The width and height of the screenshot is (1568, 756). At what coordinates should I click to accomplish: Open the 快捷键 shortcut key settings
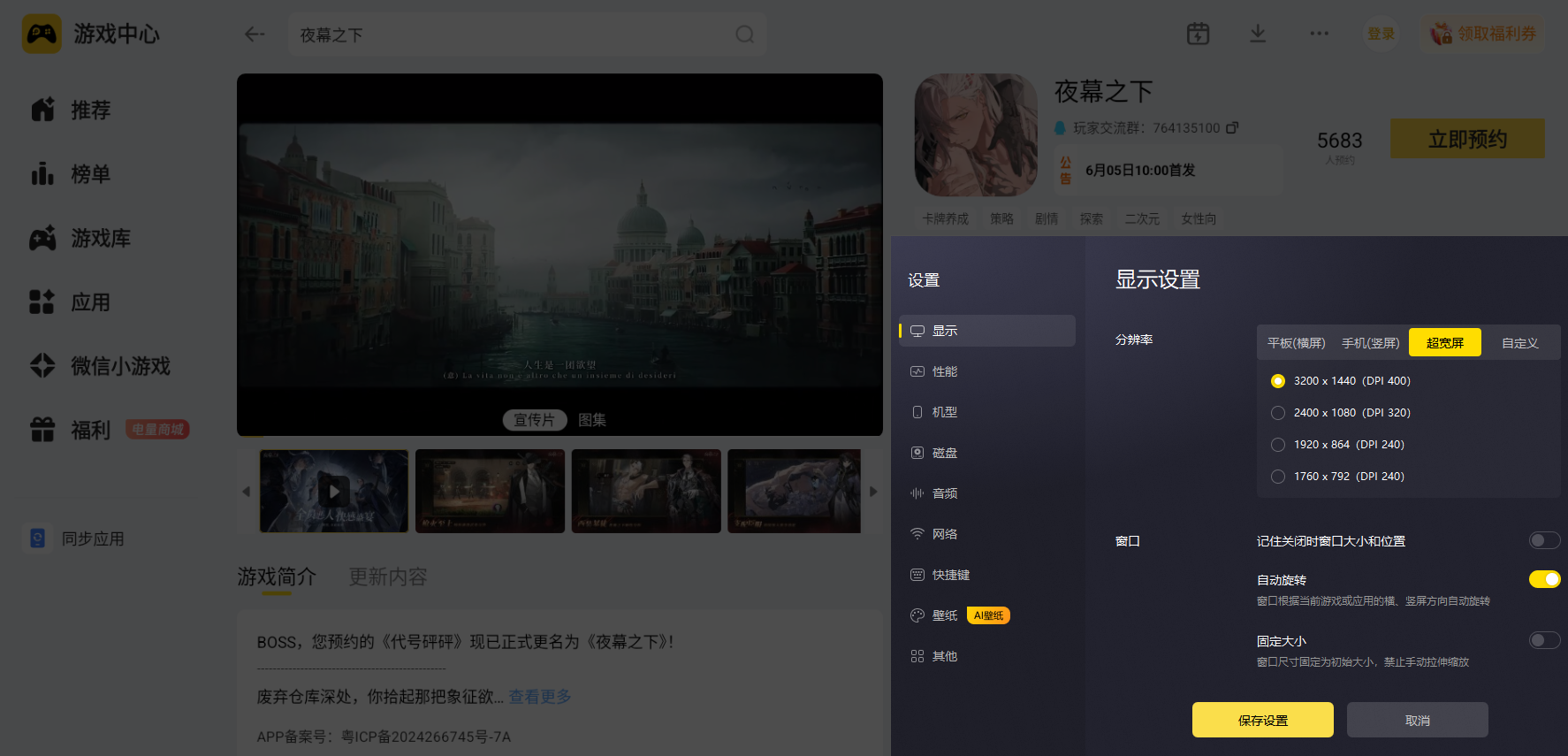tap(986, 575)
